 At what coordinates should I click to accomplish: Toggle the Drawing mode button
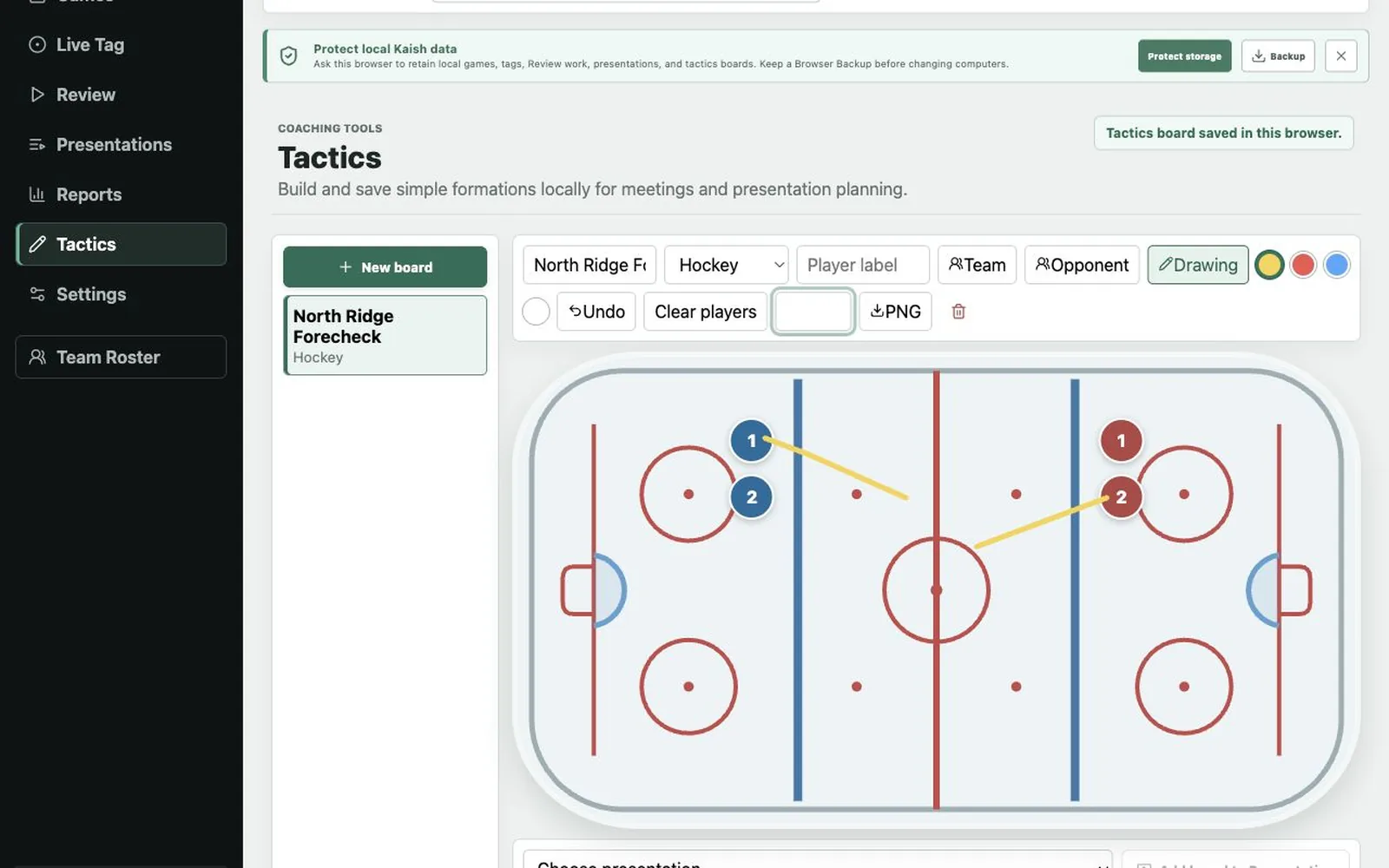pos(1198,265)
